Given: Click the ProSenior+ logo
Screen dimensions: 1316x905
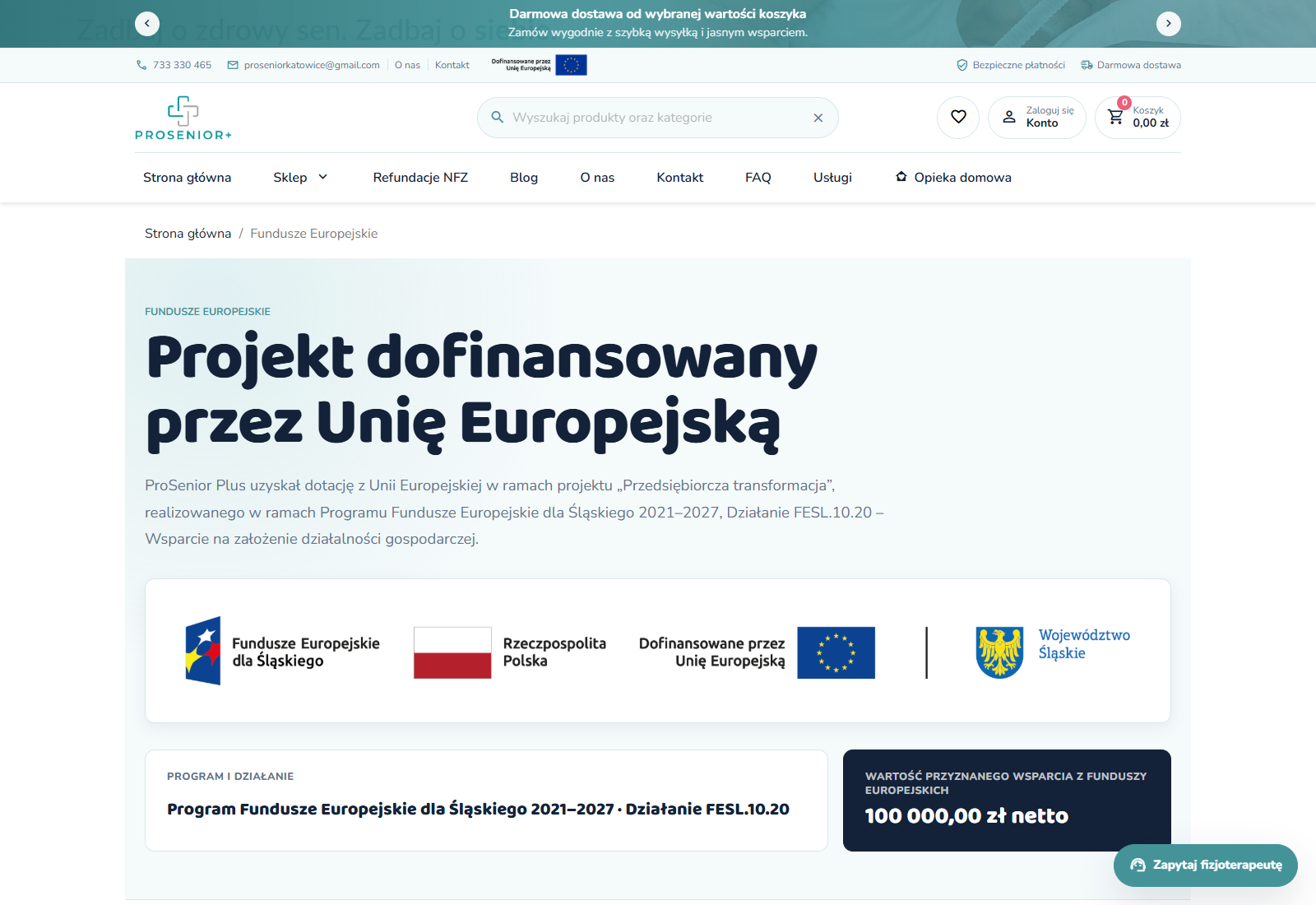Looking at the screenshot, I should [x=183, y=118].
